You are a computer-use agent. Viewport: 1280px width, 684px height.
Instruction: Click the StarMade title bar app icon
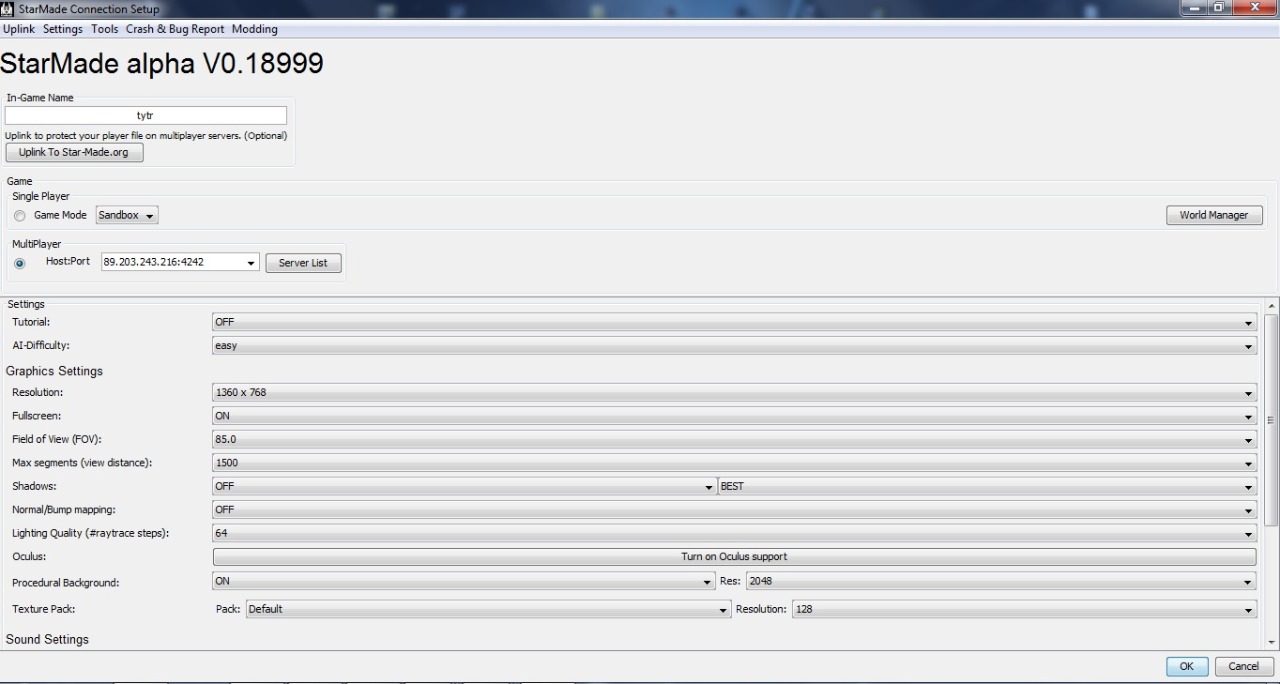[x=9, y=9]
